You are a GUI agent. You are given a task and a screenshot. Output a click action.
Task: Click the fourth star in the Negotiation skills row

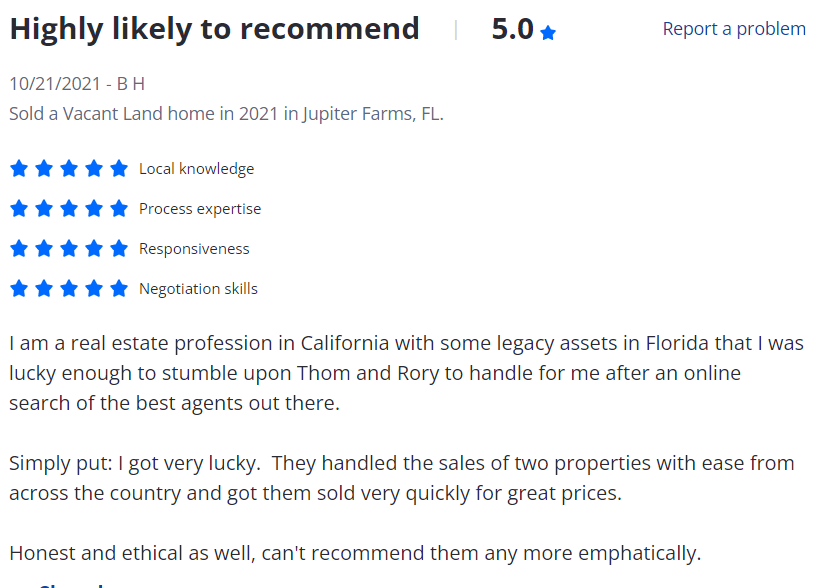[94, 288]
